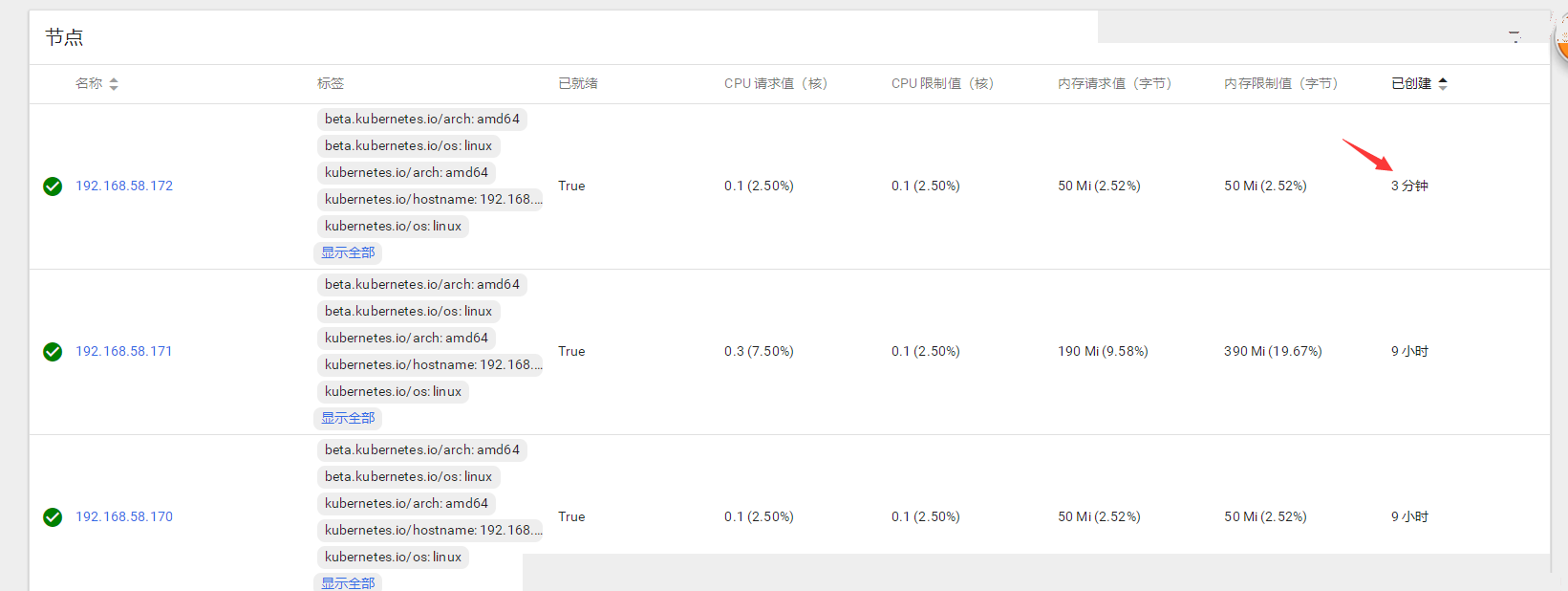The image size is (1568, 591).
Task: Open node 192.168.58.171 details
Action: 124,352
